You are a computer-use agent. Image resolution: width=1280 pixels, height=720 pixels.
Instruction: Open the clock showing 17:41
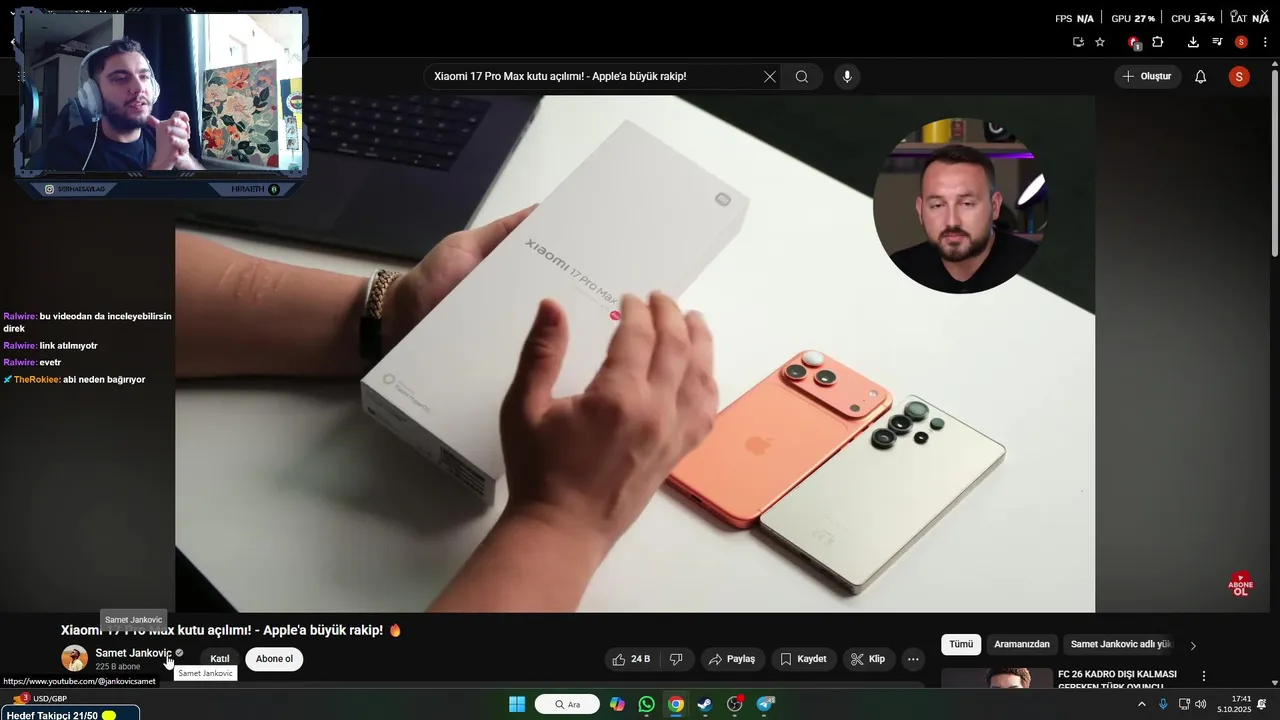(x=1234, y=704)
